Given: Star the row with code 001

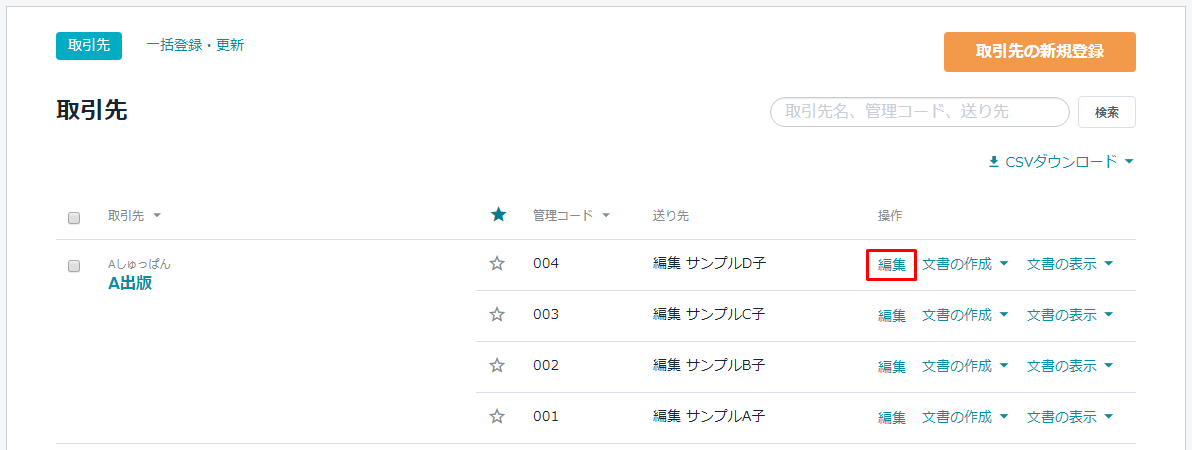Looking at the screenshot, I should click(x=497, y=417).
